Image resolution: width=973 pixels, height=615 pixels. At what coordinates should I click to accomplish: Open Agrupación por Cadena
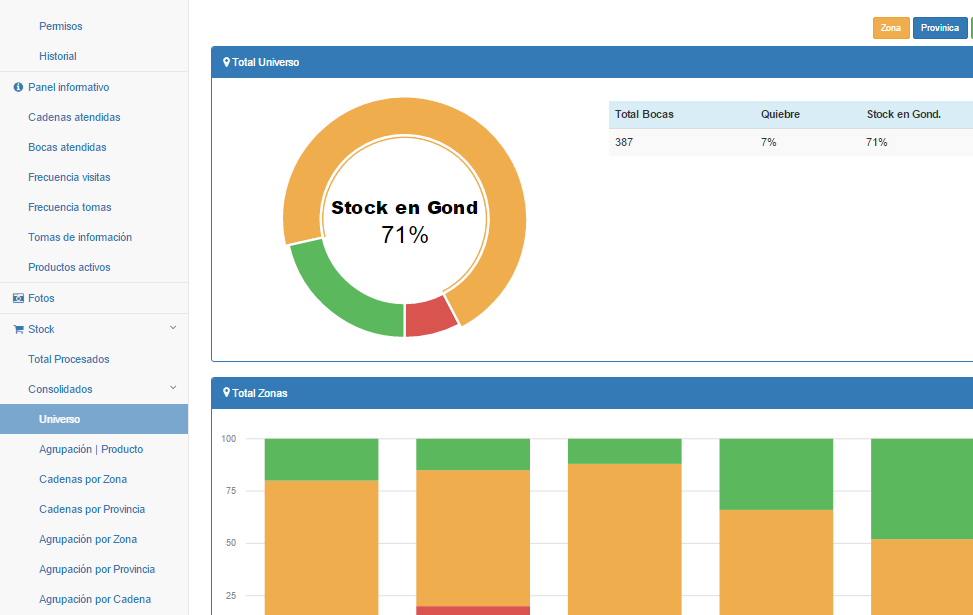pyautogui.click(x=95, y=599)
